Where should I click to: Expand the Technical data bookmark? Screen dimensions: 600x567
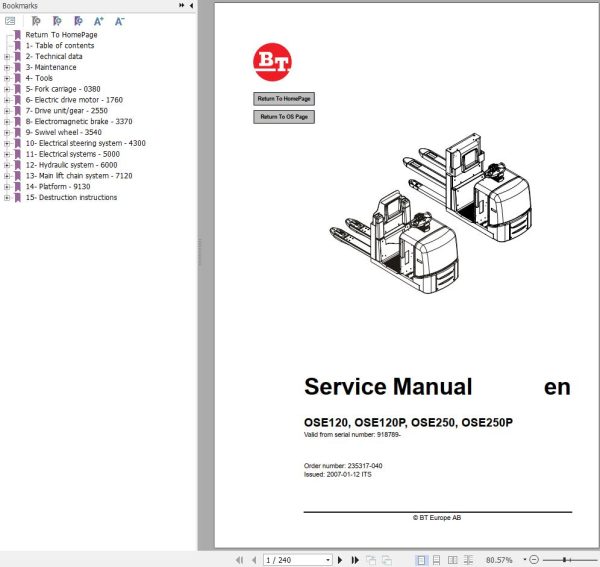coord(7,57)
